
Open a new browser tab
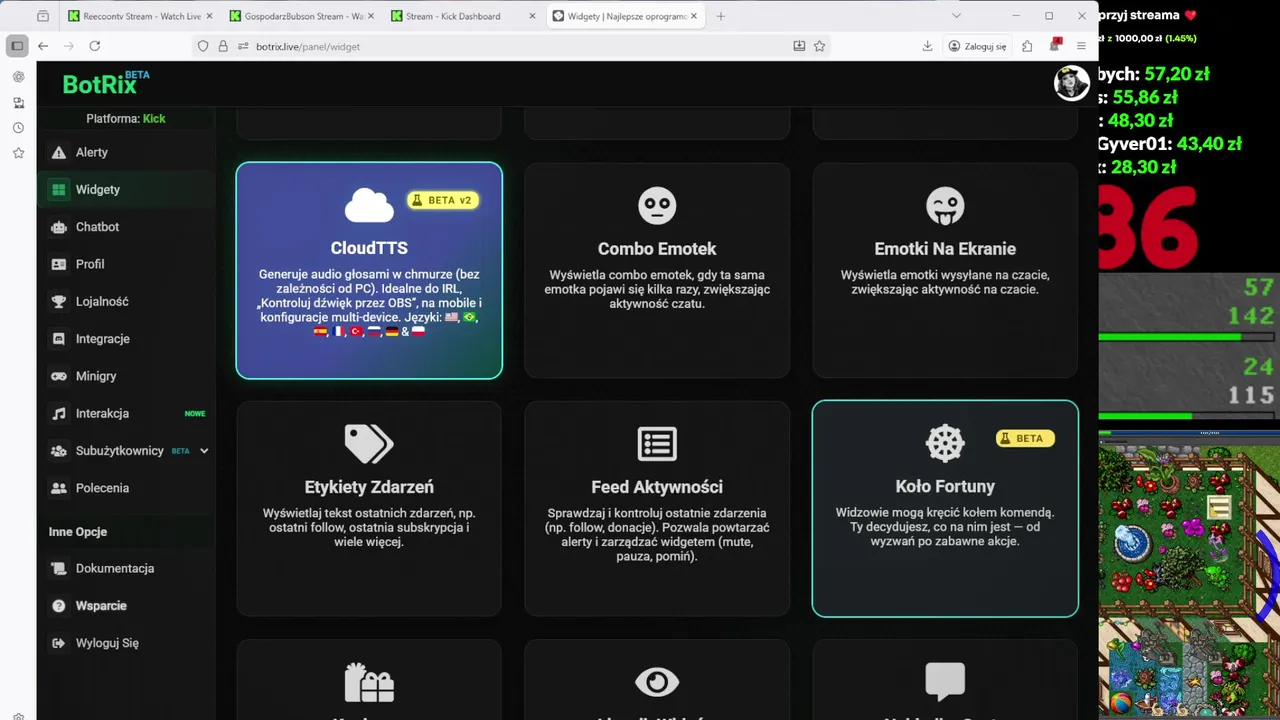pyautogui.click(x=721, y=16)
